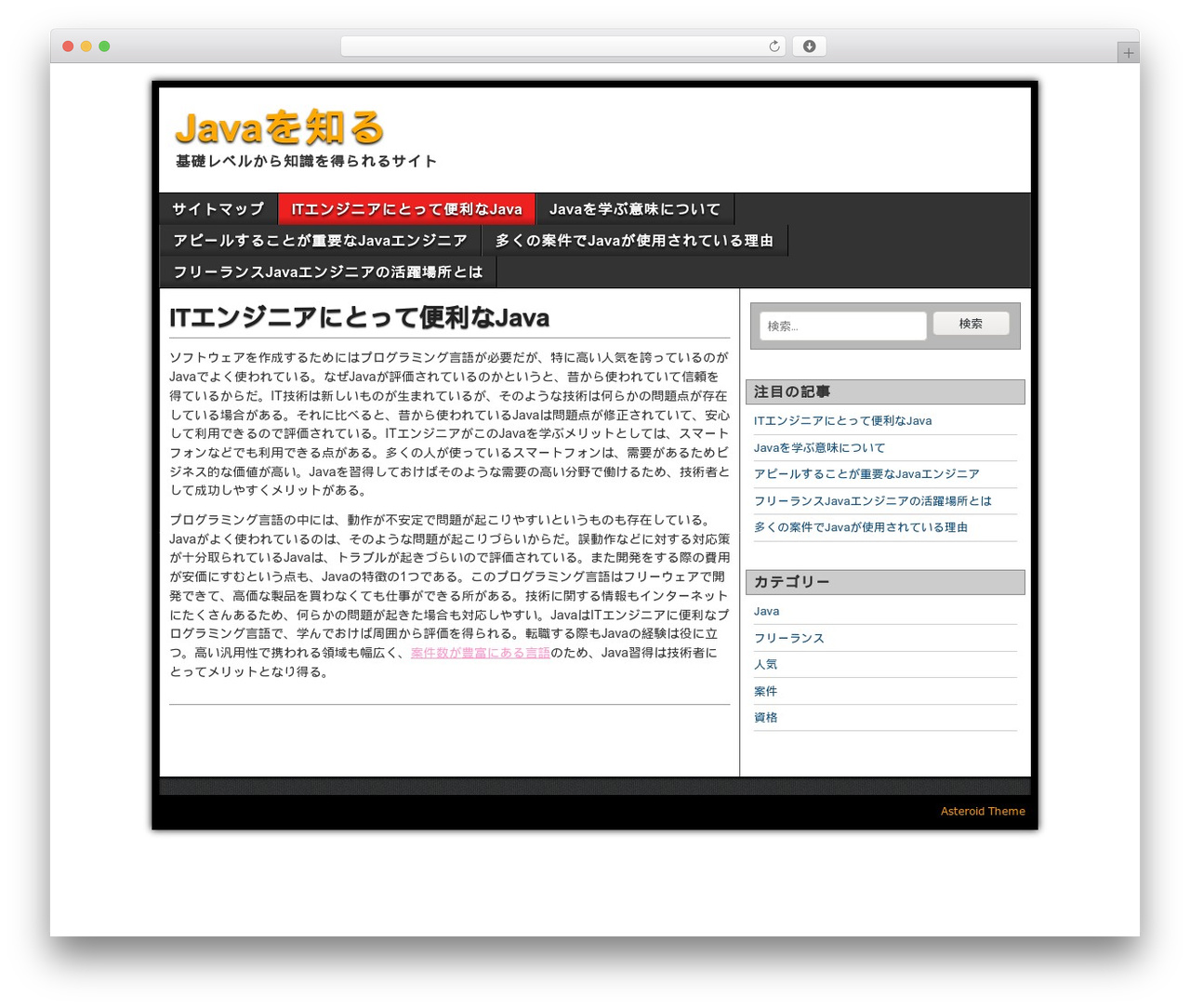Click the Asteroid Theme footer link

(x=983, y=811)
